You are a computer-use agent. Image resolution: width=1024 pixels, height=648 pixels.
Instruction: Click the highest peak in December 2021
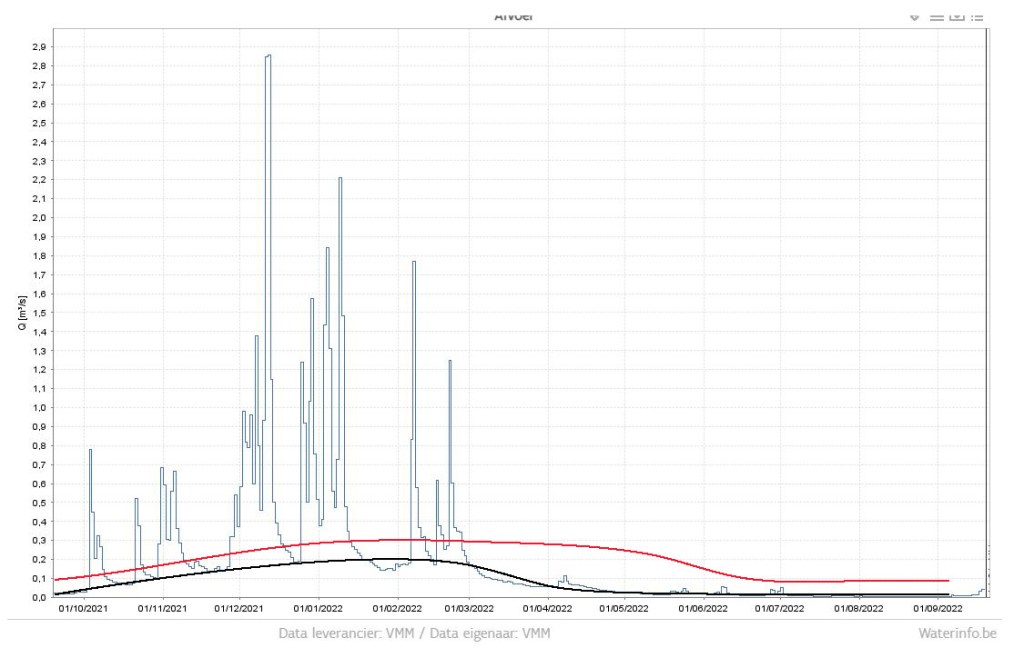coord(268,56)
